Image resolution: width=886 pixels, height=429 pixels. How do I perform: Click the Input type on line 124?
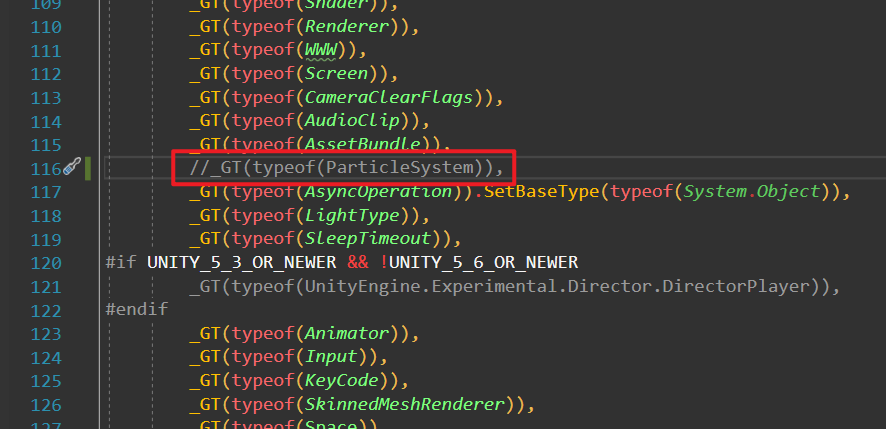331,357
